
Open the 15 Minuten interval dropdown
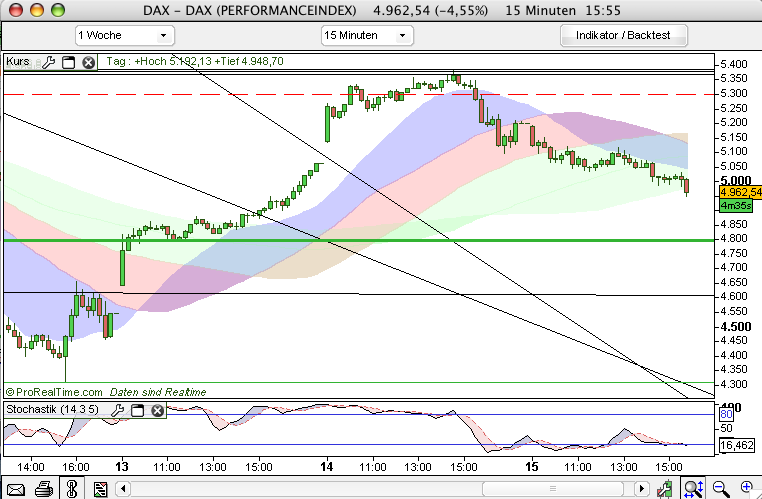pos(367,35)
